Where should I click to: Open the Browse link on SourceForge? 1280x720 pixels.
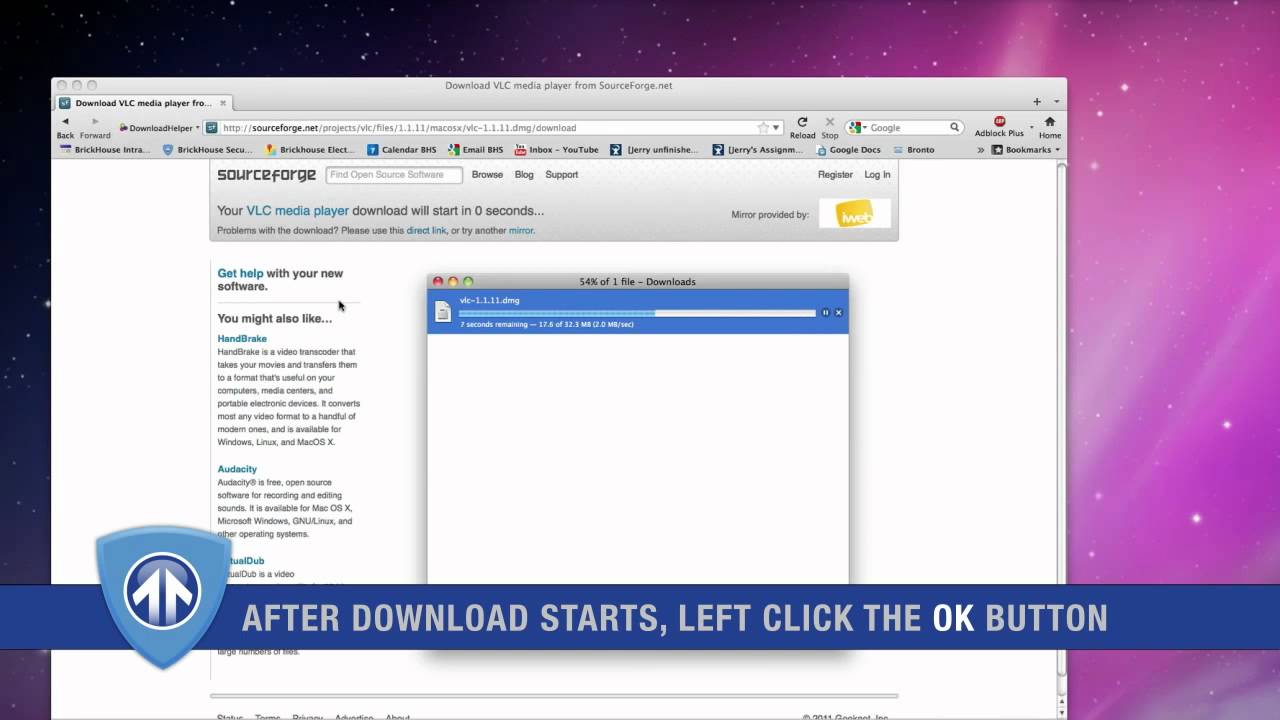tap(487, 174)
